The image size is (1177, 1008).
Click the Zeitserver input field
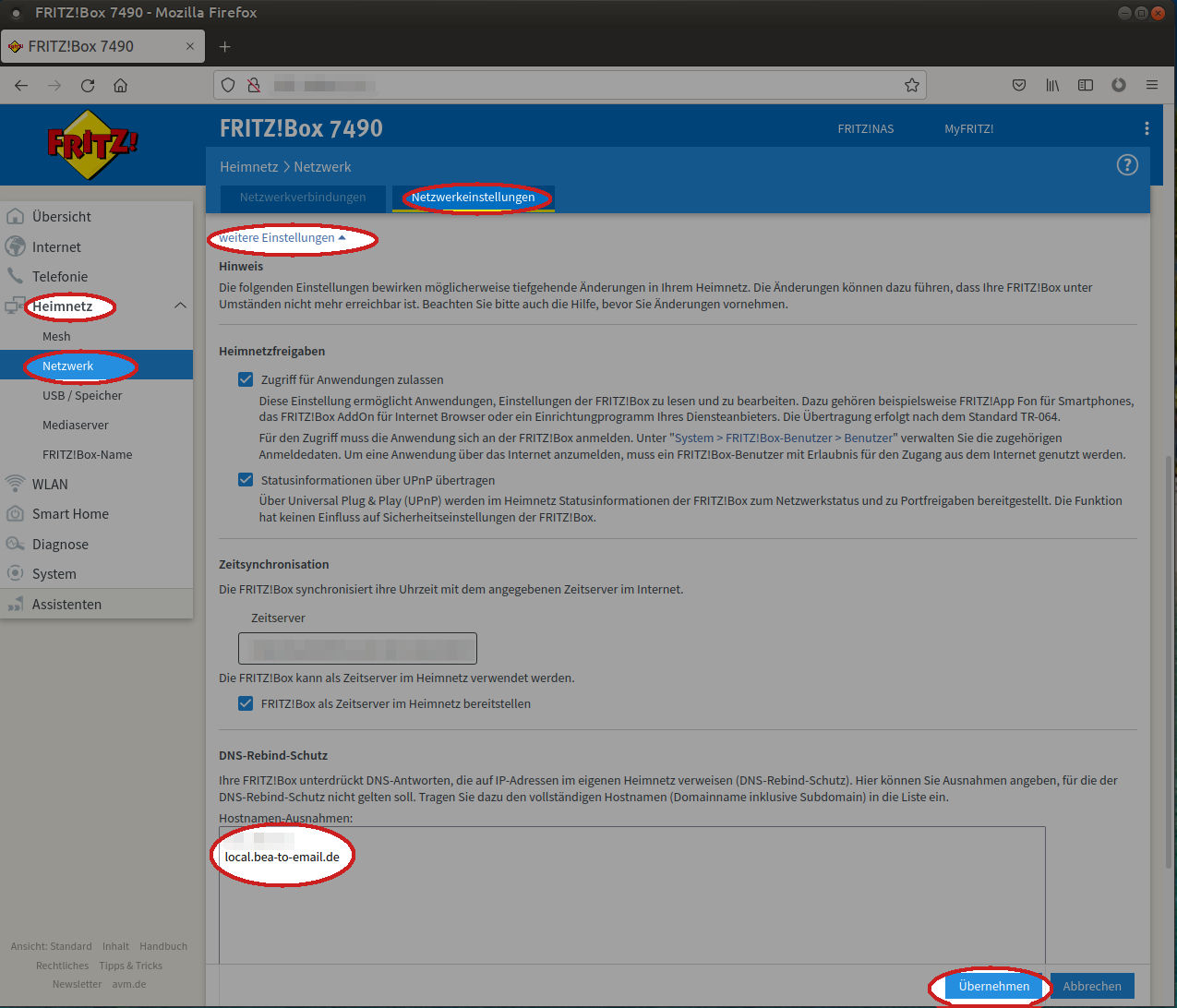[x=357, y=648]
